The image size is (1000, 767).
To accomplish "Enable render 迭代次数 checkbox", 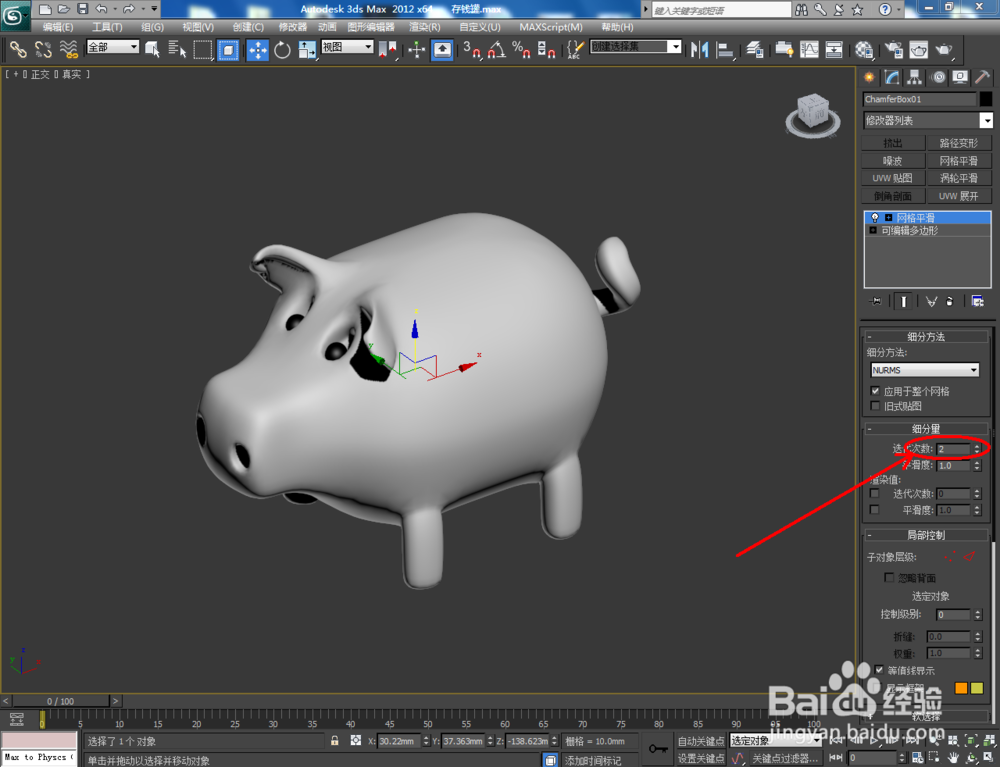I will coord(874,493).
